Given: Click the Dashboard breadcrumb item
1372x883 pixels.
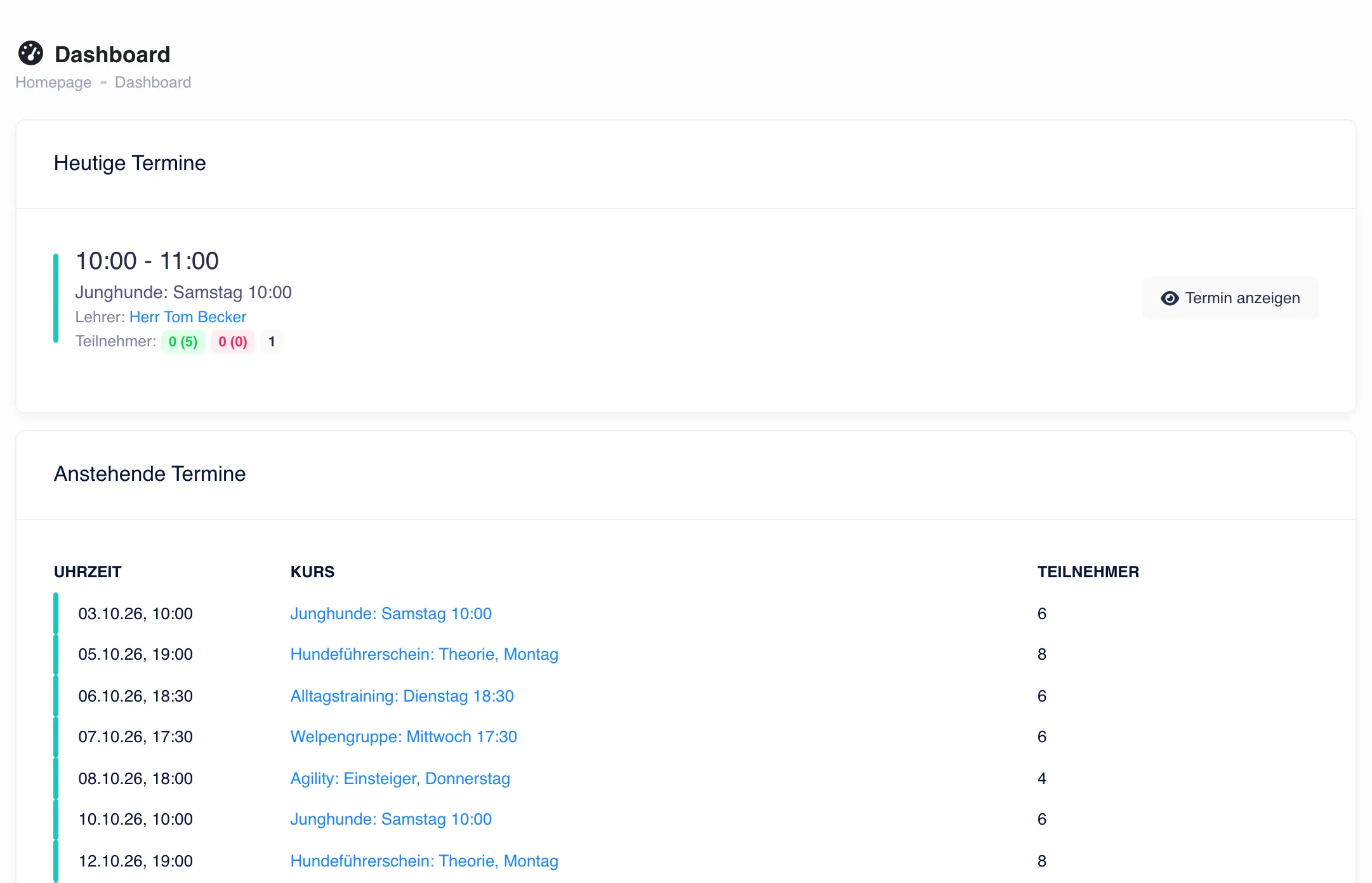Looking at the screenshot, I should (x=153, y=82).
